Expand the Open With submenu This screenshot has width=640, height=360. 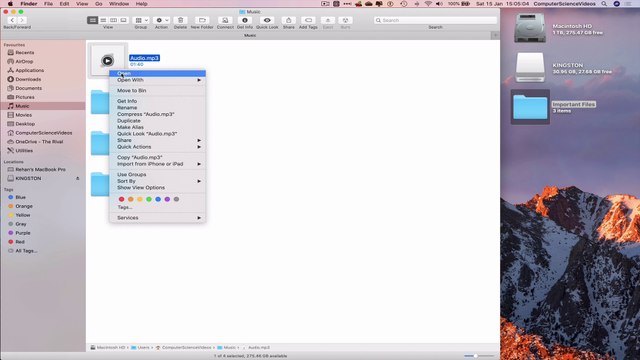click(x=158, y=80)
